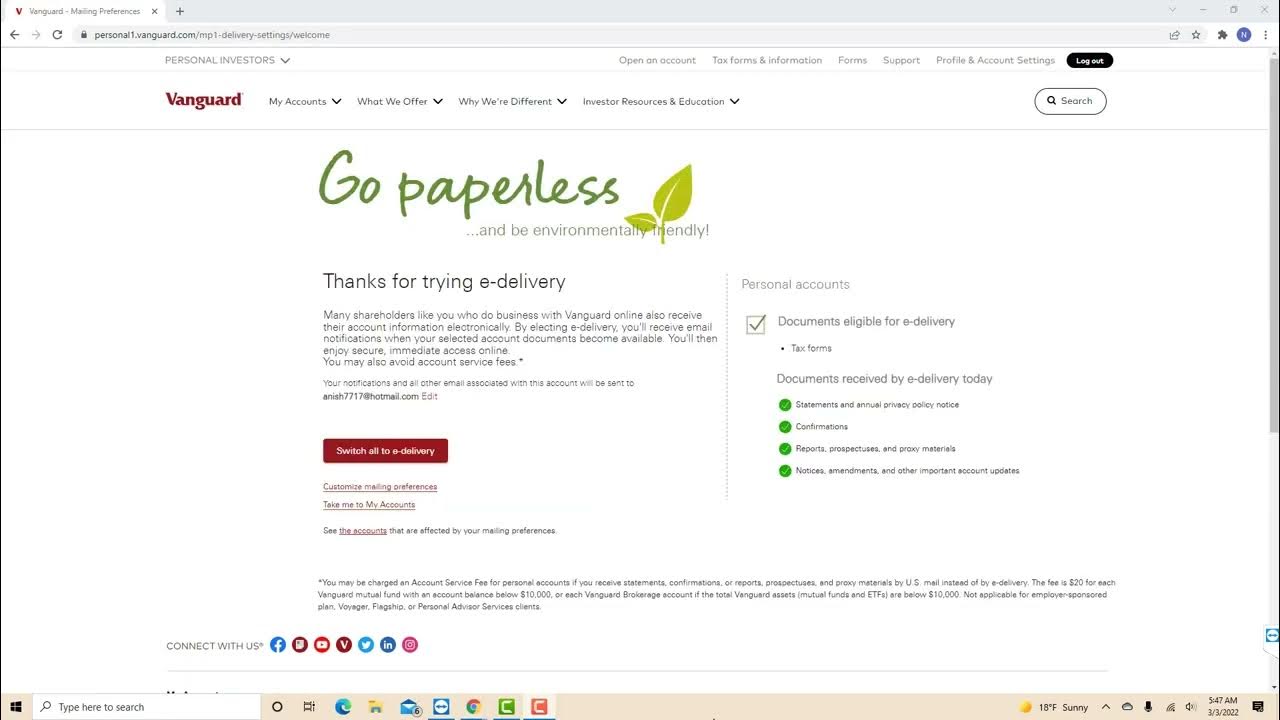Click Edit next to email address

(x=429, y=397)
